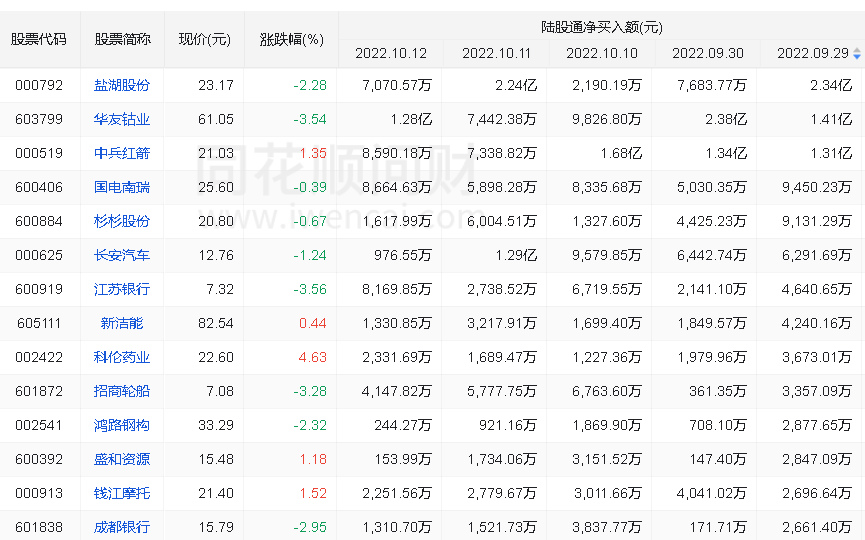865x540 pixels.
Task: Open stock link 江苏银行
Action: pos(122,289)
